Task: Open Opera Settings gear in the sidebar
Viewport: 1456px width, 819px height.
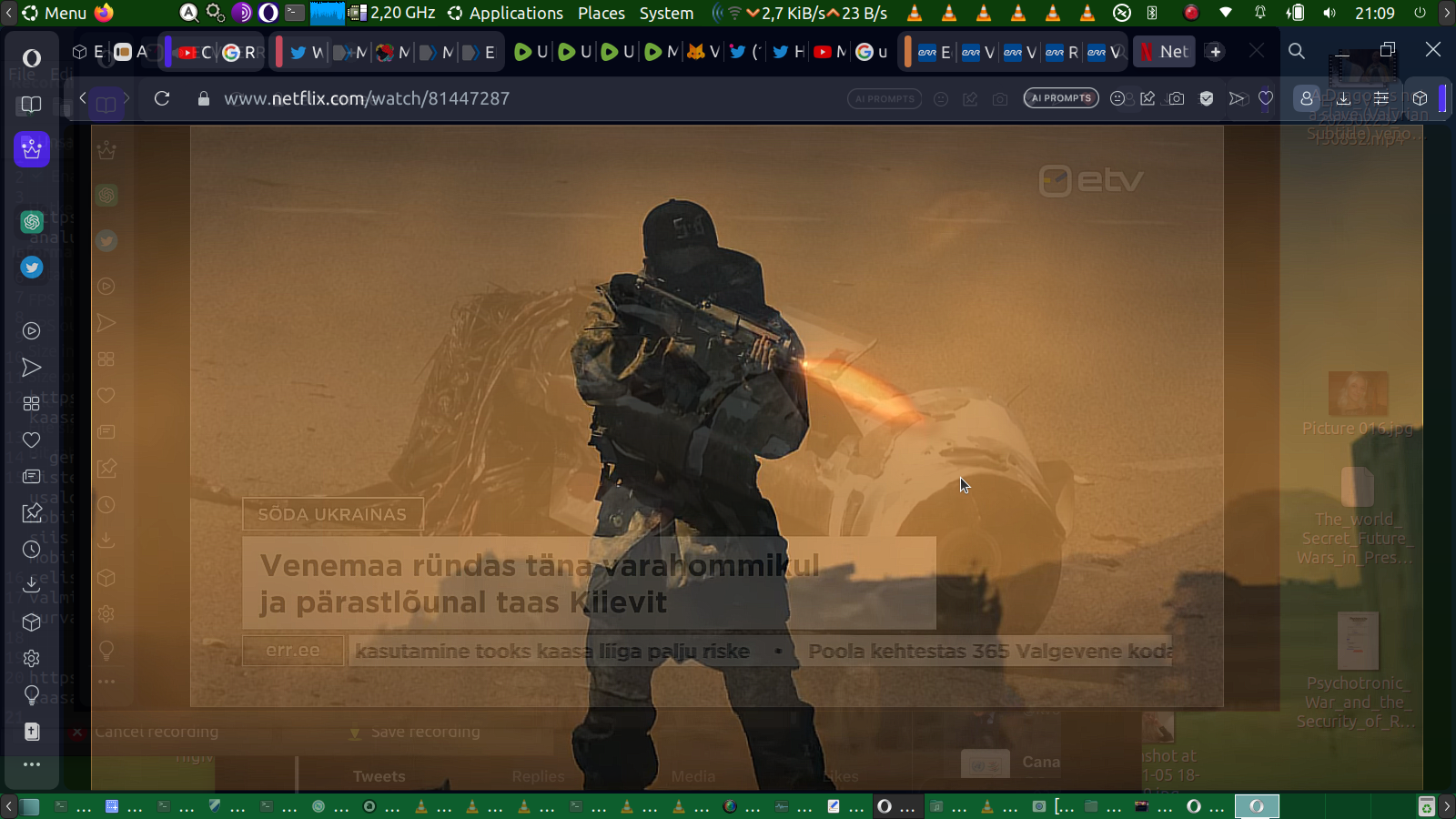Action: 31,658
